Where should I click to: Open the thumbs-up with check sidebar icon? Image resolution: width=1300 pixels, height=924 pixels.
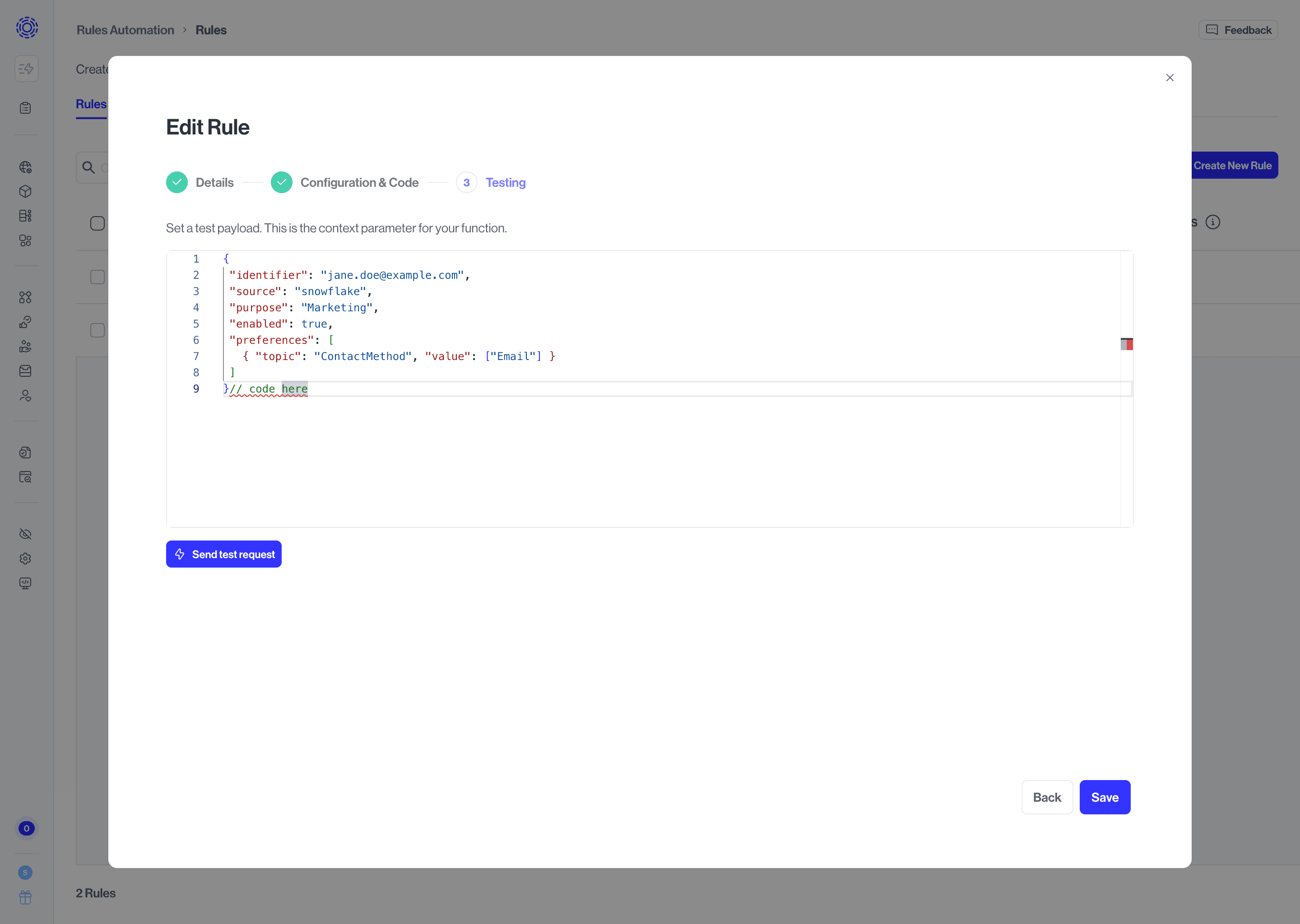coord(25,322)
